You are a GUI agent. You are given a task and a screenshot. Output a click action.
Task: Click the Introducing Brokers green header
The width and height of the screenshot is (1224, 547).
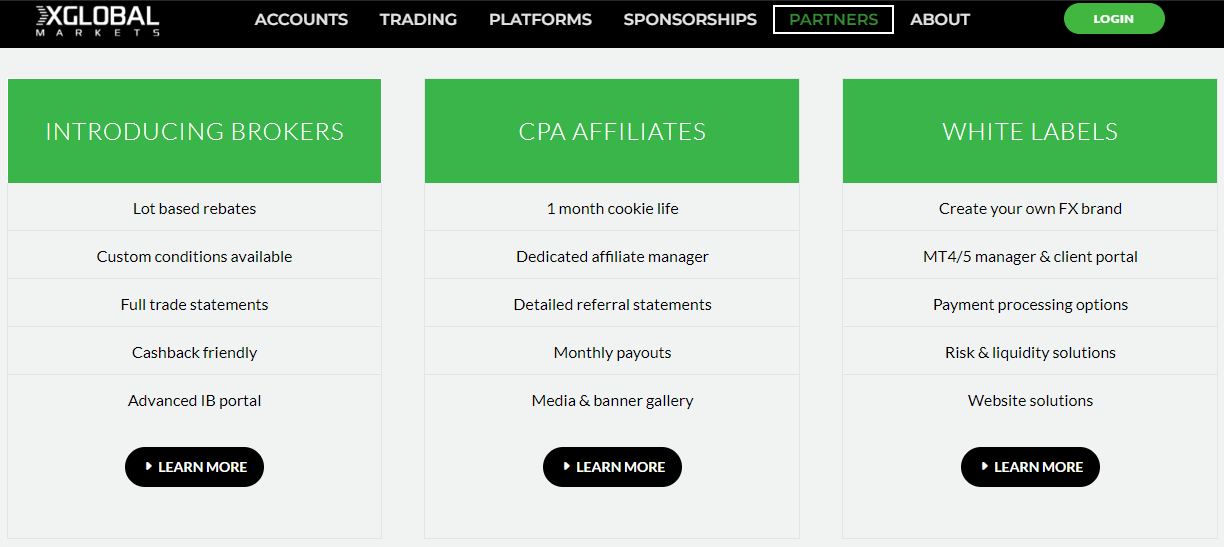click(x=194, y=131)
